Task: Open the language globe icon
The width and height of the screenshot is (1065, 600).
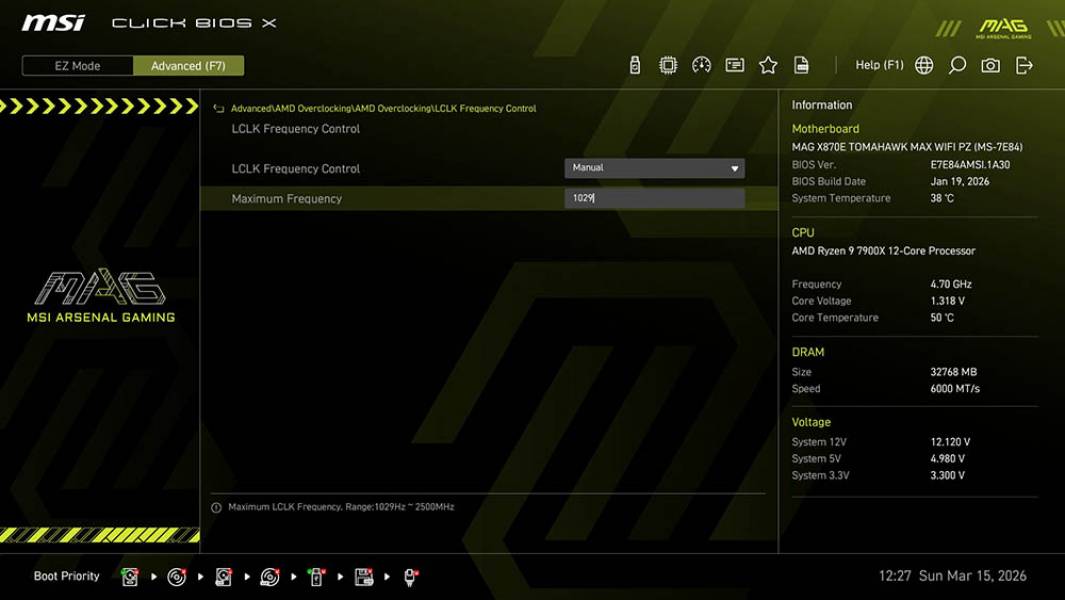Action: point(925,64)
